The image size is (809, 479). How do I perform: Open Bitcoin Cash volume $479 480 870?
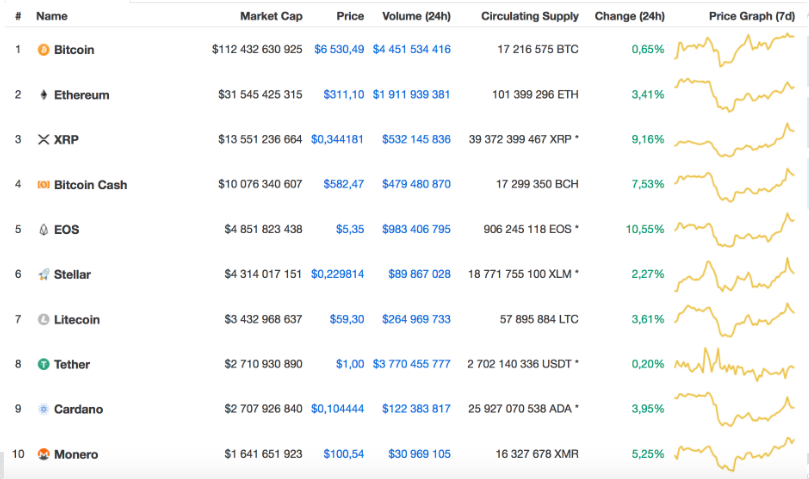point(416,184)
